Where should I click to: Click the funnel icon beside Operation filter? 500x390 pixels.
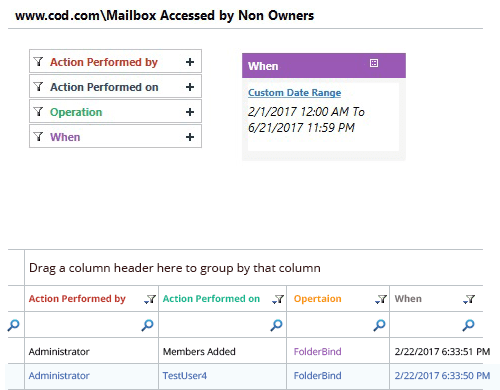[x=39, y=112]
